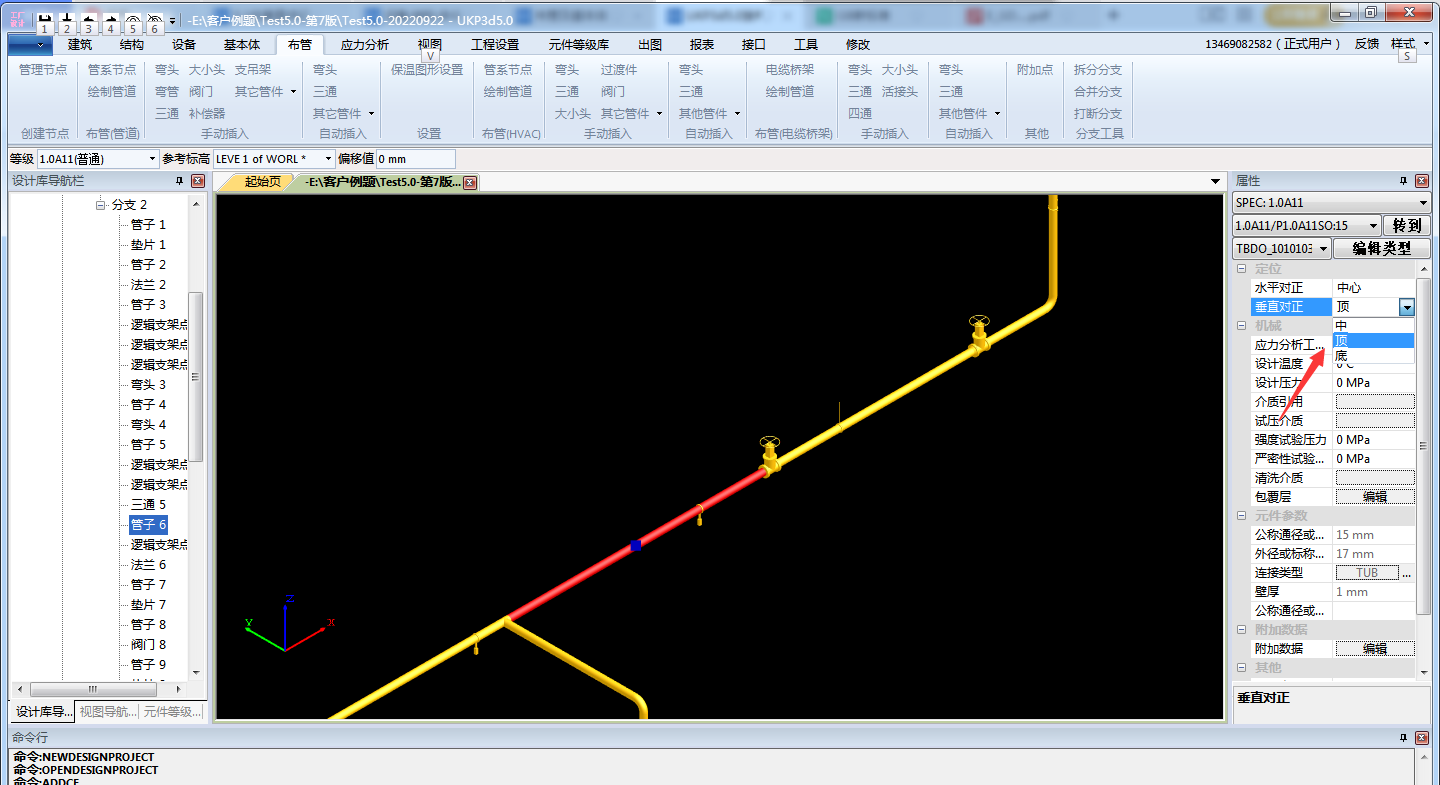The width and height of the screenshot is (1440, 785).
Task: Click 管理节点 in the ribbon
Action: coord(43,70)
